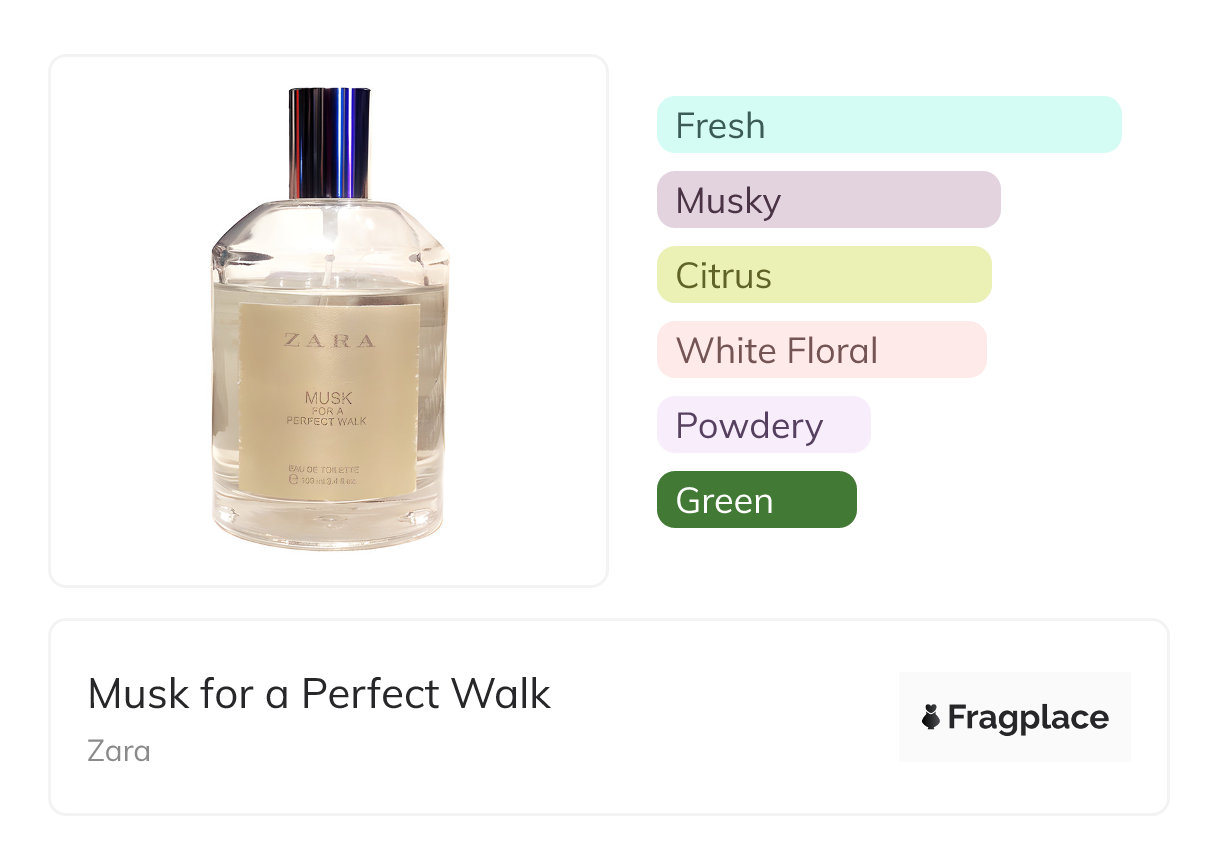Click the metallic bottle cap

point(329,143)
